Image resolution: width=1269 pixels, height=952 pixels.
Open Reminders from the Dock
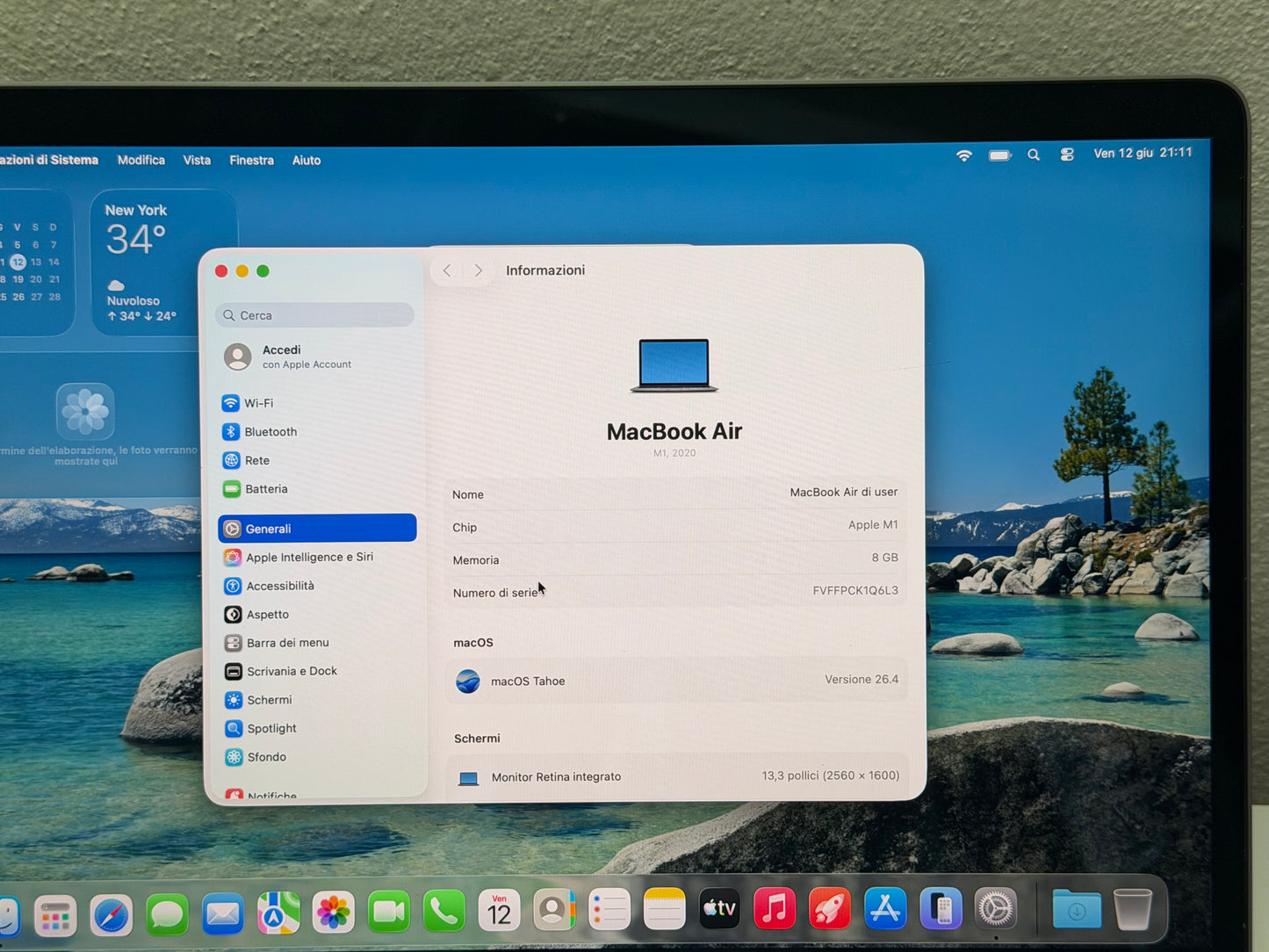point(609,911)
